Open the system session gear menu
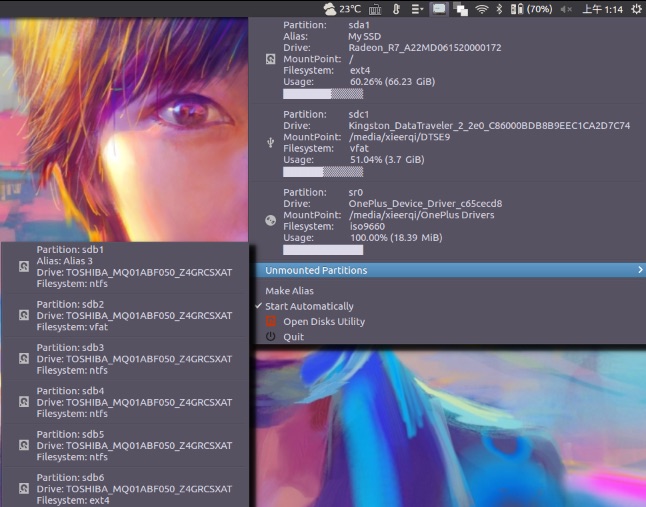The image size is (646, 507). click(637, 9)
